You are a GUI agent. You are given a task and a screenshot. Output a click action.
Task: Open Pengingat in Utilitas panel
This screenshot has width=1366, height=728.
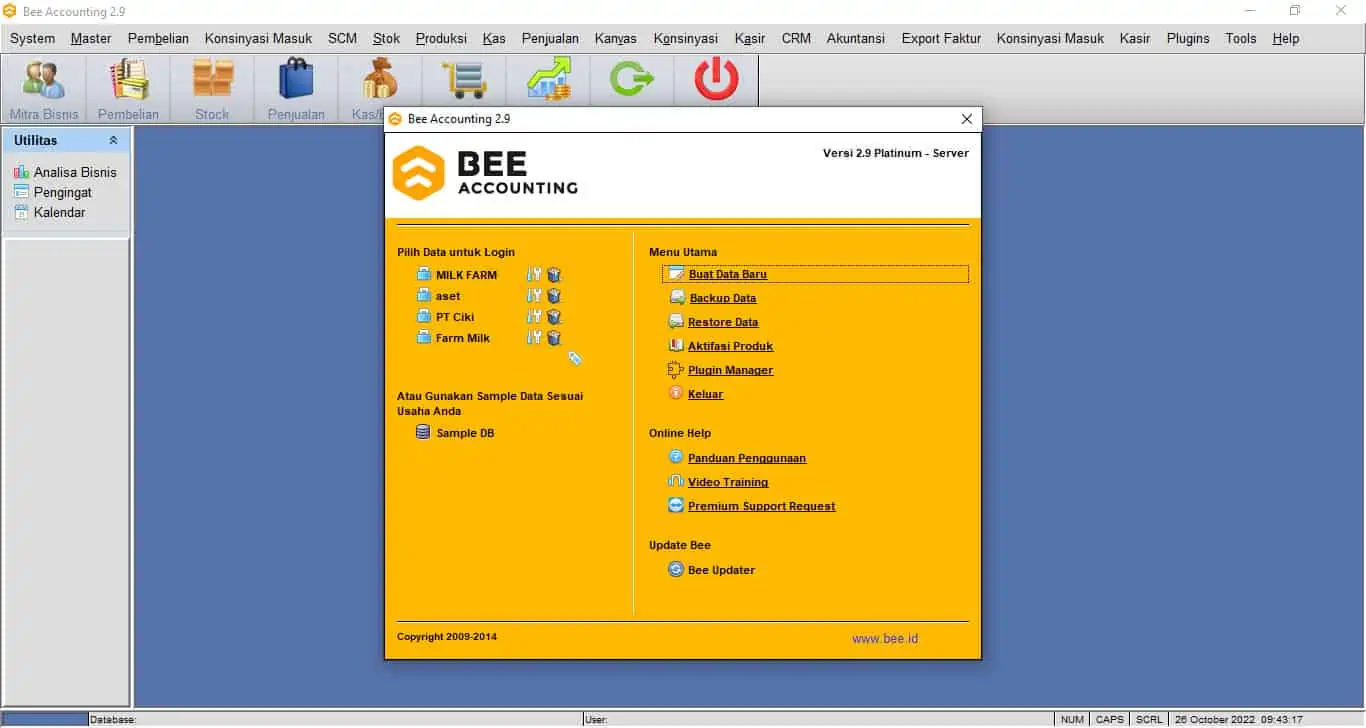point(63,192)
